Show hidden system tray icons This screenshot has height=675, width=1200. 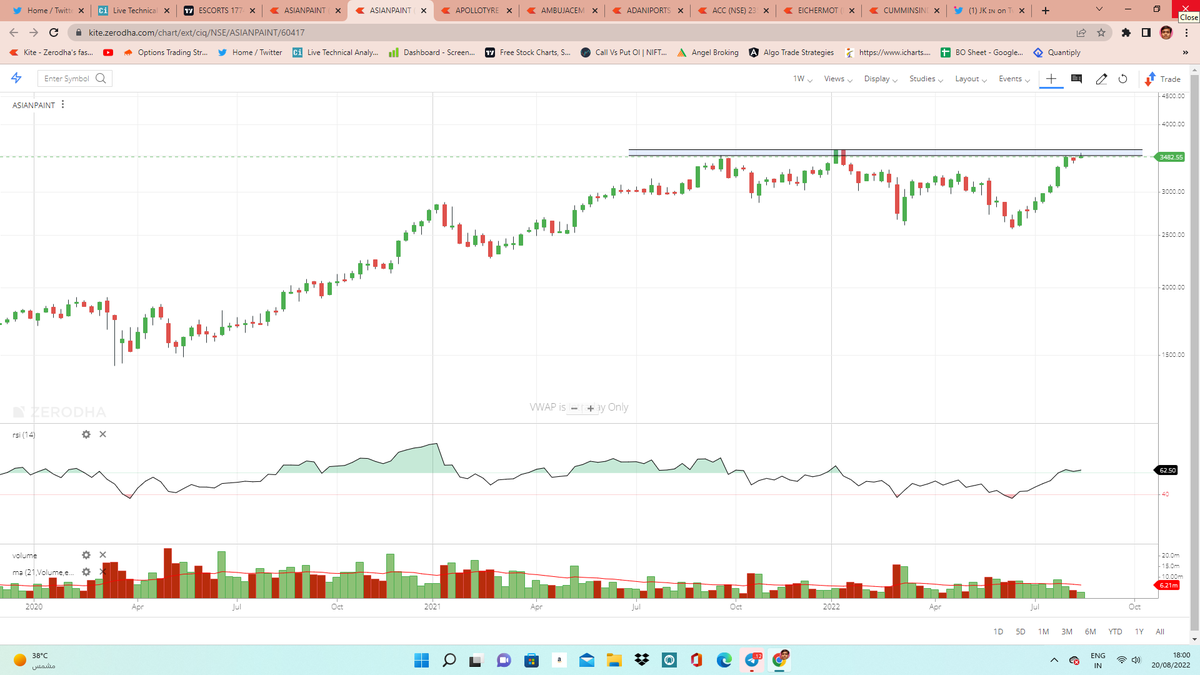[x=1056, y=660]
